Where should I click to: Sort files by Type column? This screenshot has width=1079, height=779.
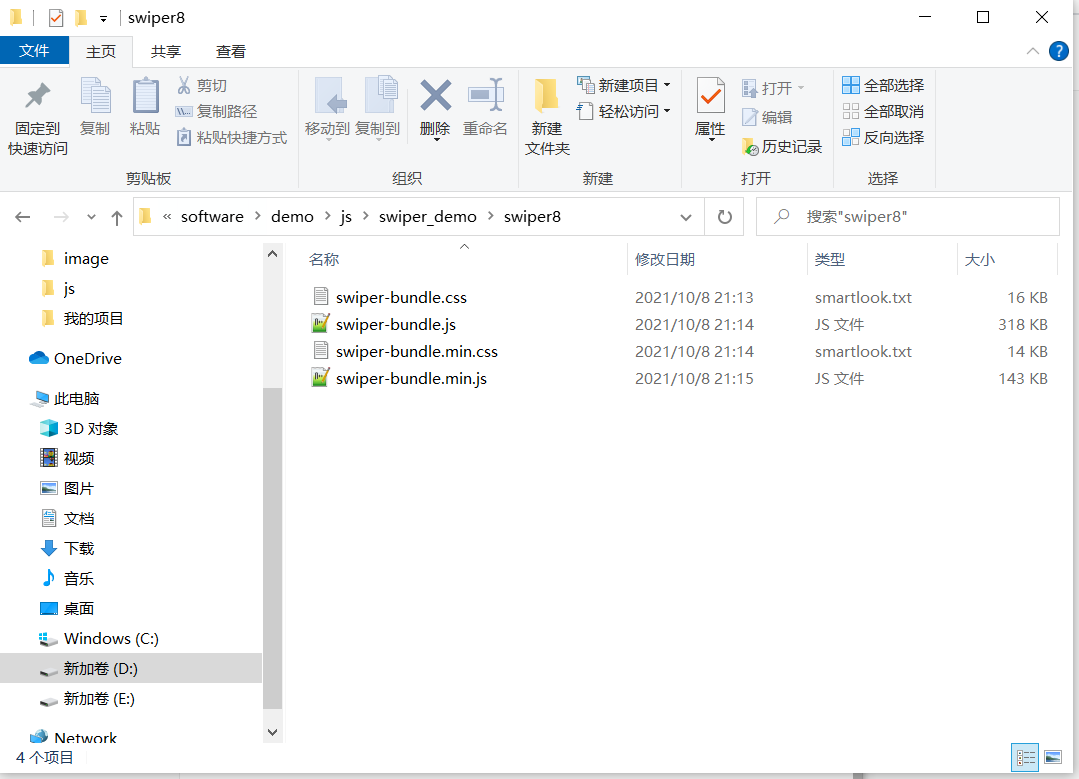pos(882,259)
